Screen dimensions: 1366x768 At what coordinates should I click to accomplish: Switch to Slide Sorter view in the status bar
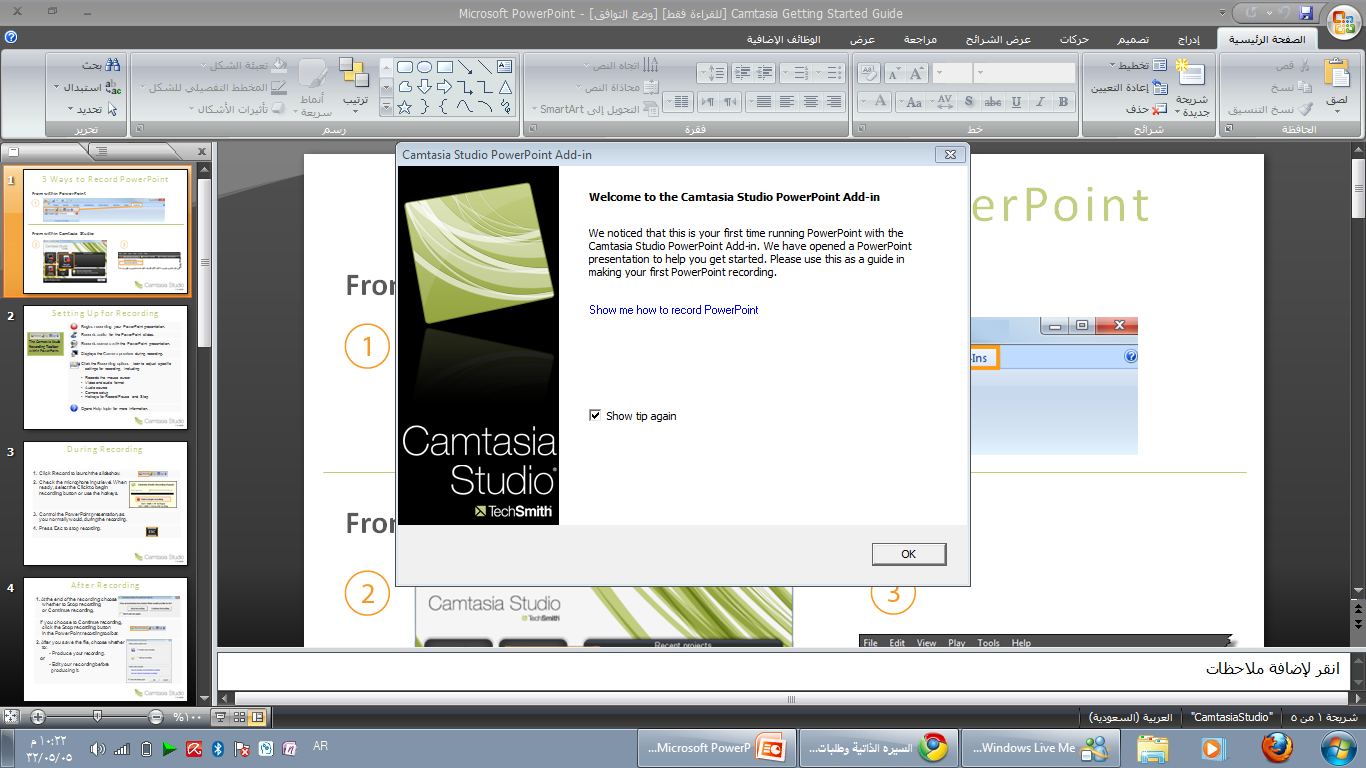coord(239,717)
